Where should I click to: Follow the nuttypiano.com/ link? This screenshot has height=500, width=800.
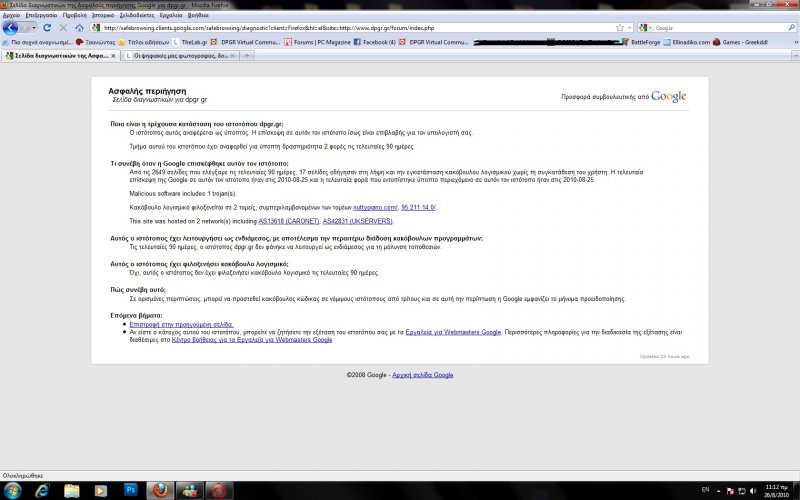click(375, 207)
